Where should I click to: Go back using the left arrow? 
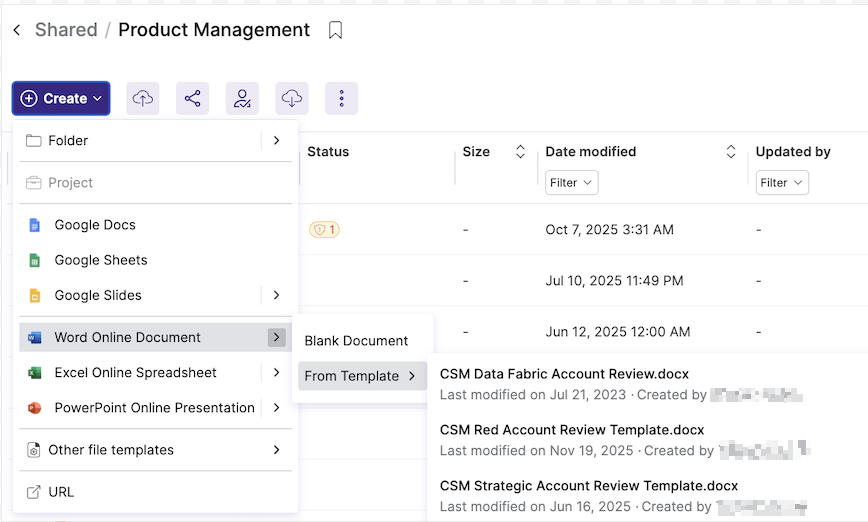[x=17, y=31]
